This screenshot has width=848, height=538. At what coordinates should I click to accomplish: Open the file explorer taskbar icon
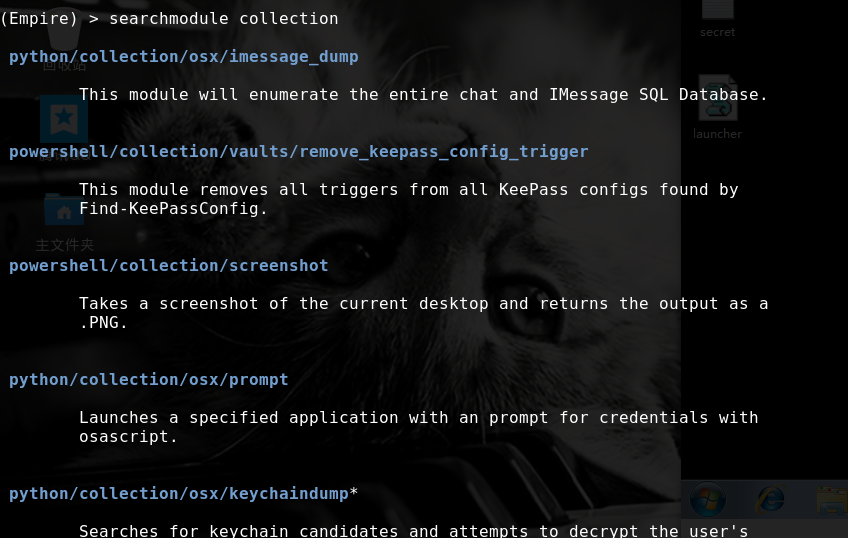click(x=831, y=498)
